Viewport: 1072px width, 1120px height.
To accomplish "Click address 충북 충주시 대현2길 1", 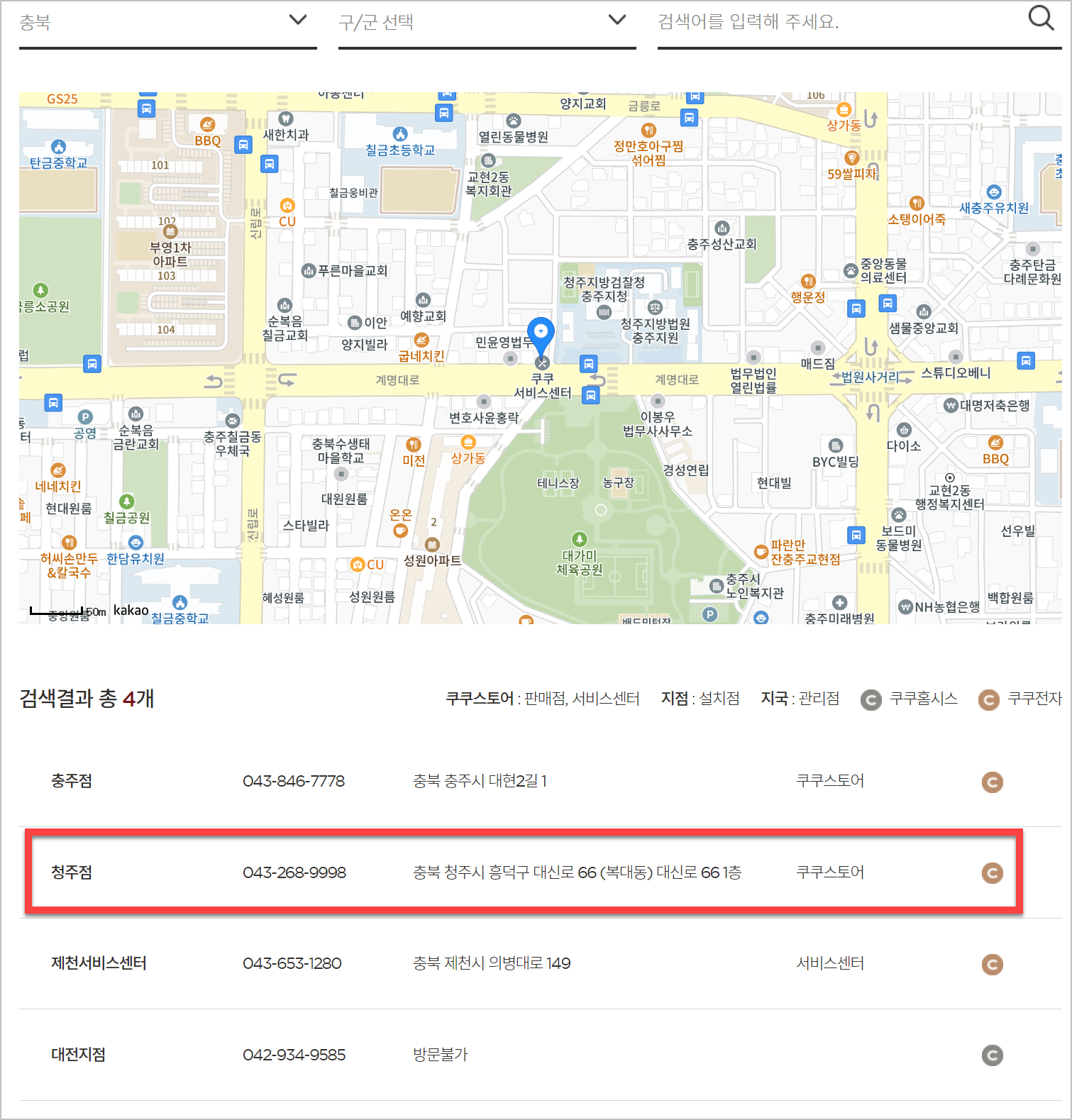I will (480, 781).
